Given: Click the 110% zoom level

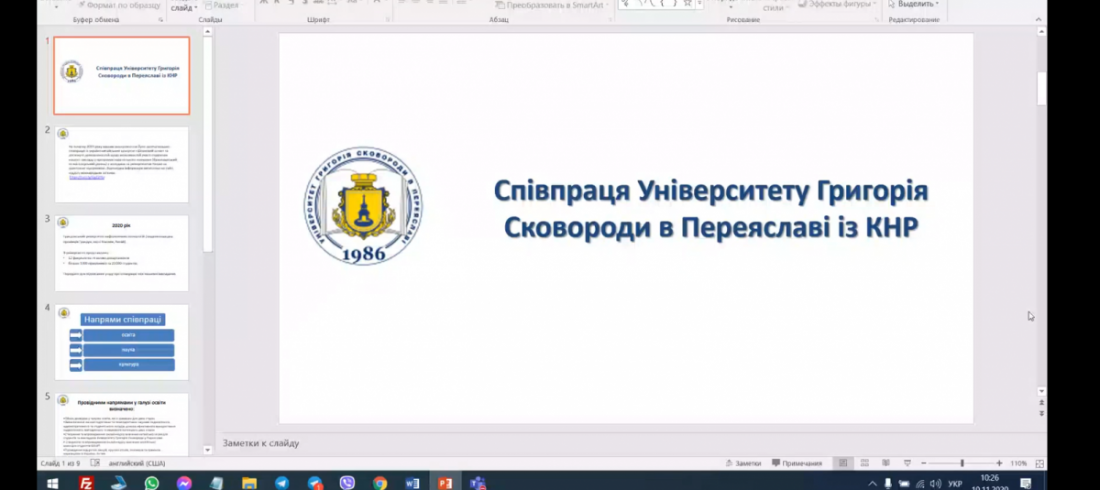Looking at the screenshot, I should (x=1019, y=463).
